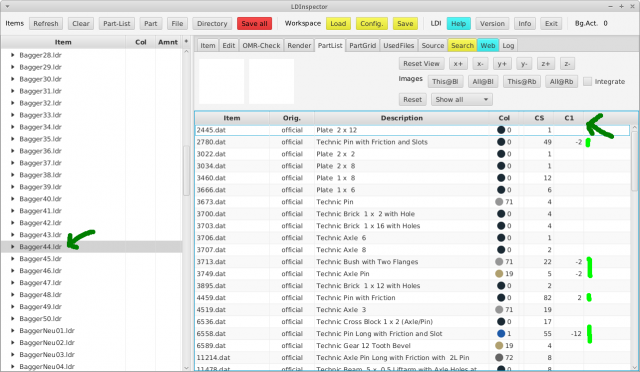Click the Info button
Viewport: 640px width, 372px height.
(524, 24)
